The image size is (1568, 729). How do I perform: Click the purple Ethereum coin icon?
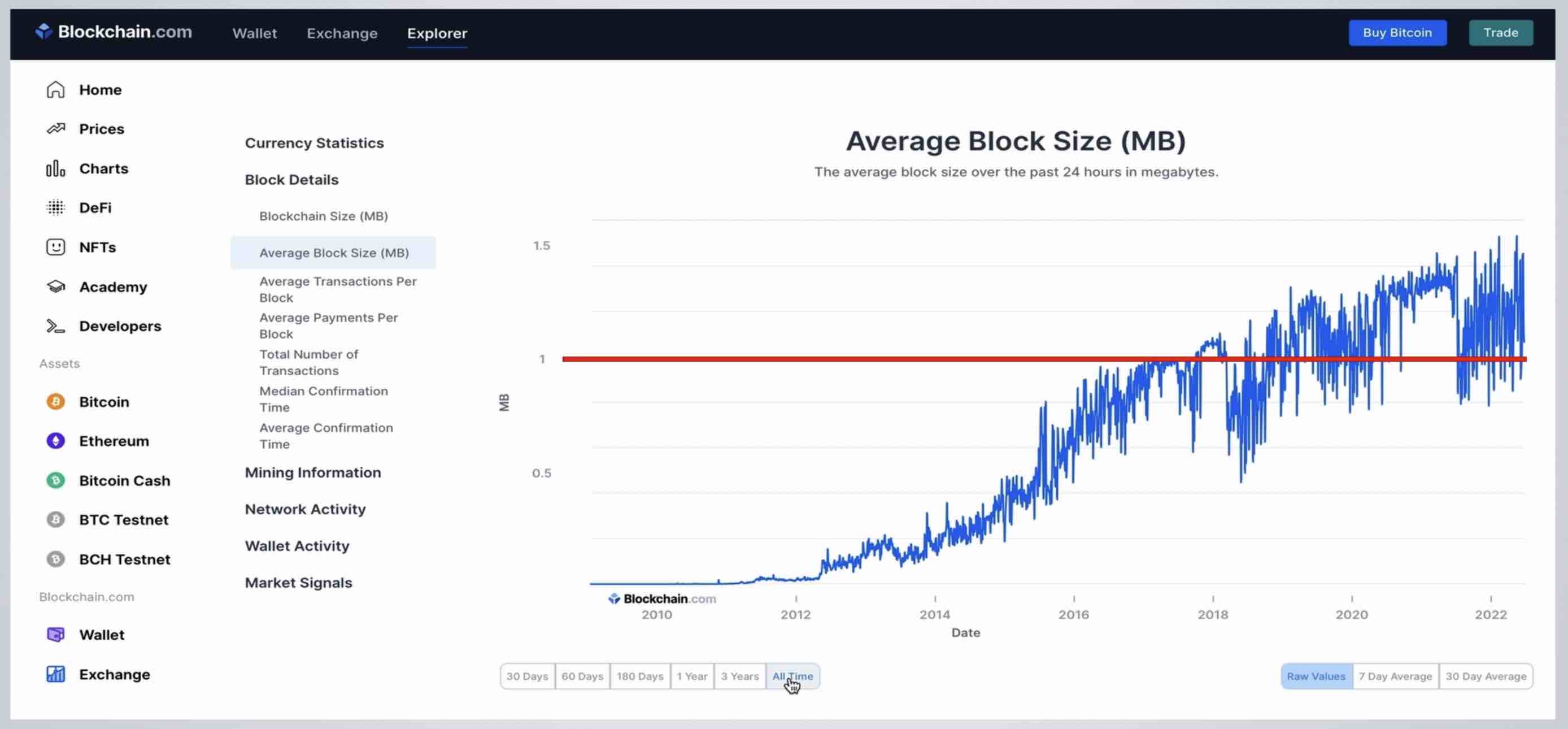click(x=55, y=440)
